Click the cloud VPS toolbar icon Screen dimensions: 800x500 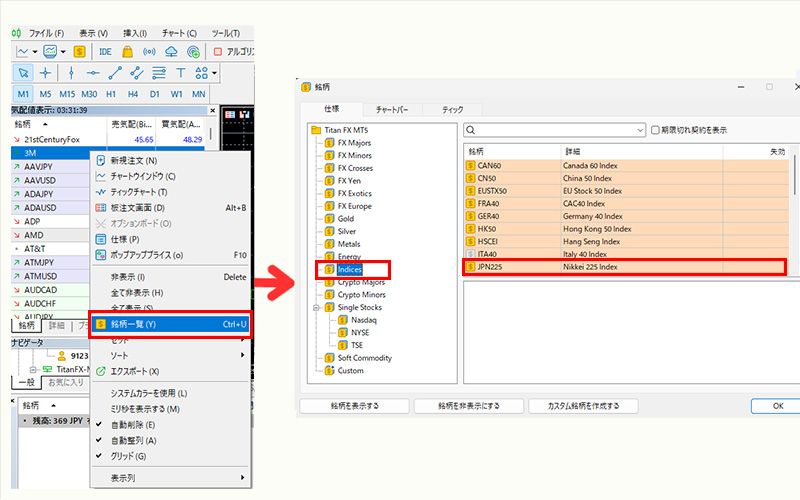[x=171, y=51]
